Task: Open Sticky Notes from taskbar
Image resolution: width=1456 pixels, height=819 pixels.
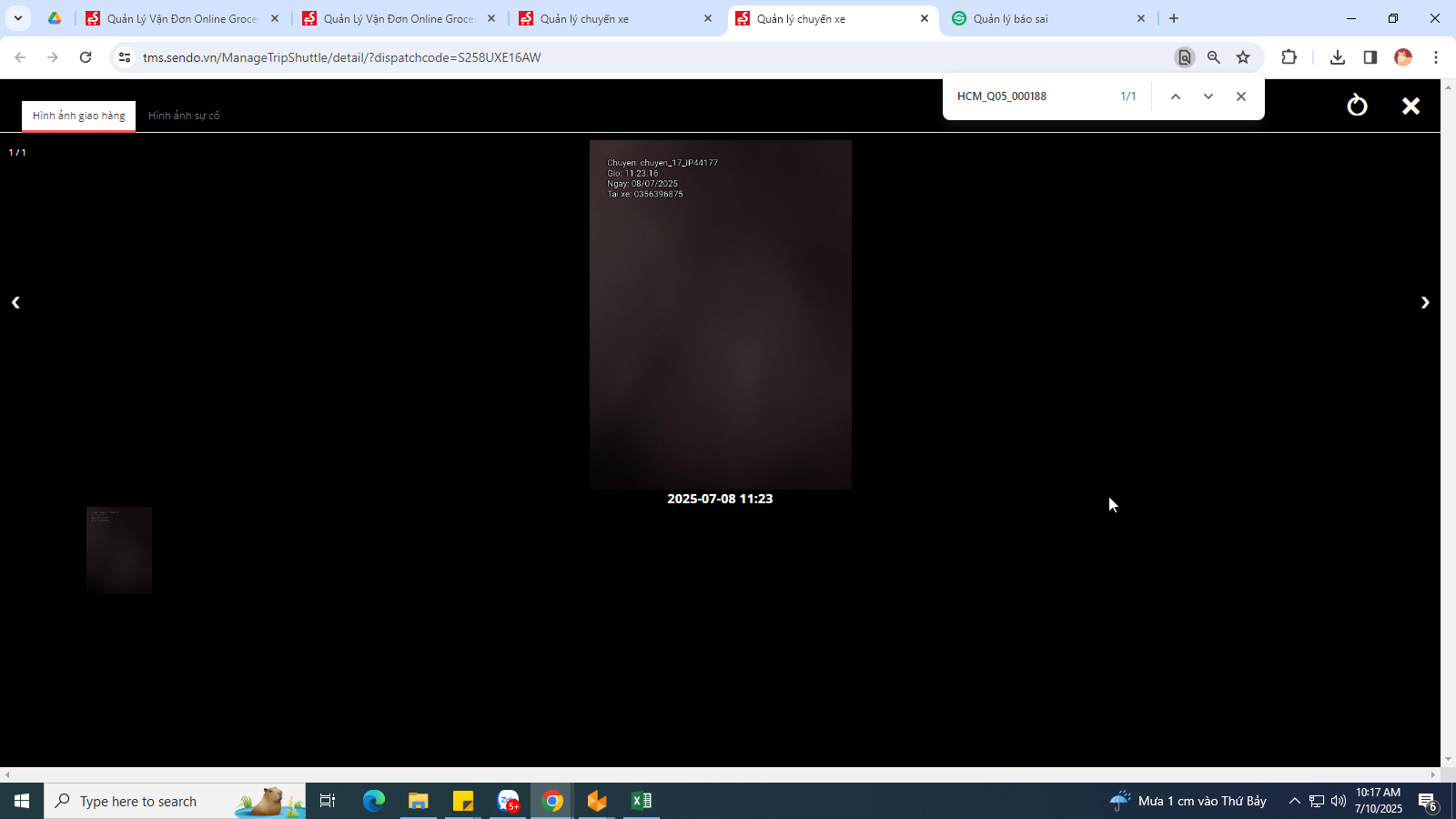Action: coord(463,801)
